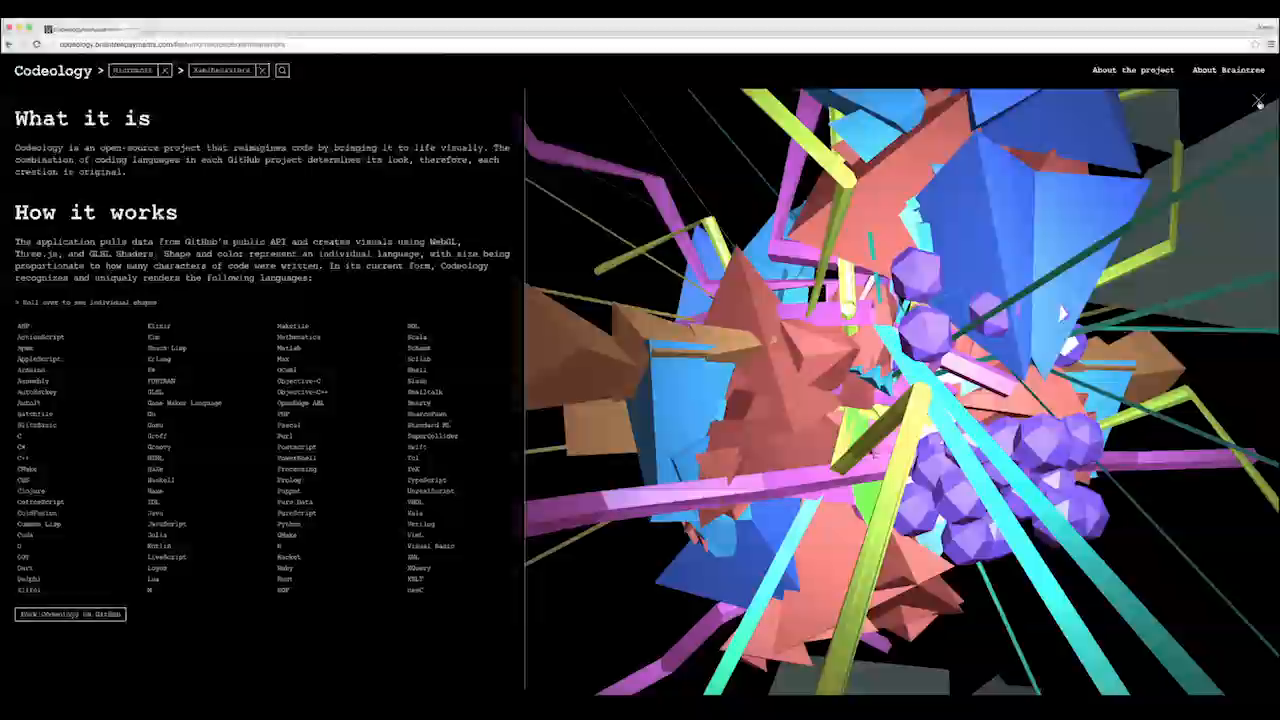Click the 'Racket' language entry
Image resolution: width=1280 pixels, height=720 pixels.
coord(289,557)
